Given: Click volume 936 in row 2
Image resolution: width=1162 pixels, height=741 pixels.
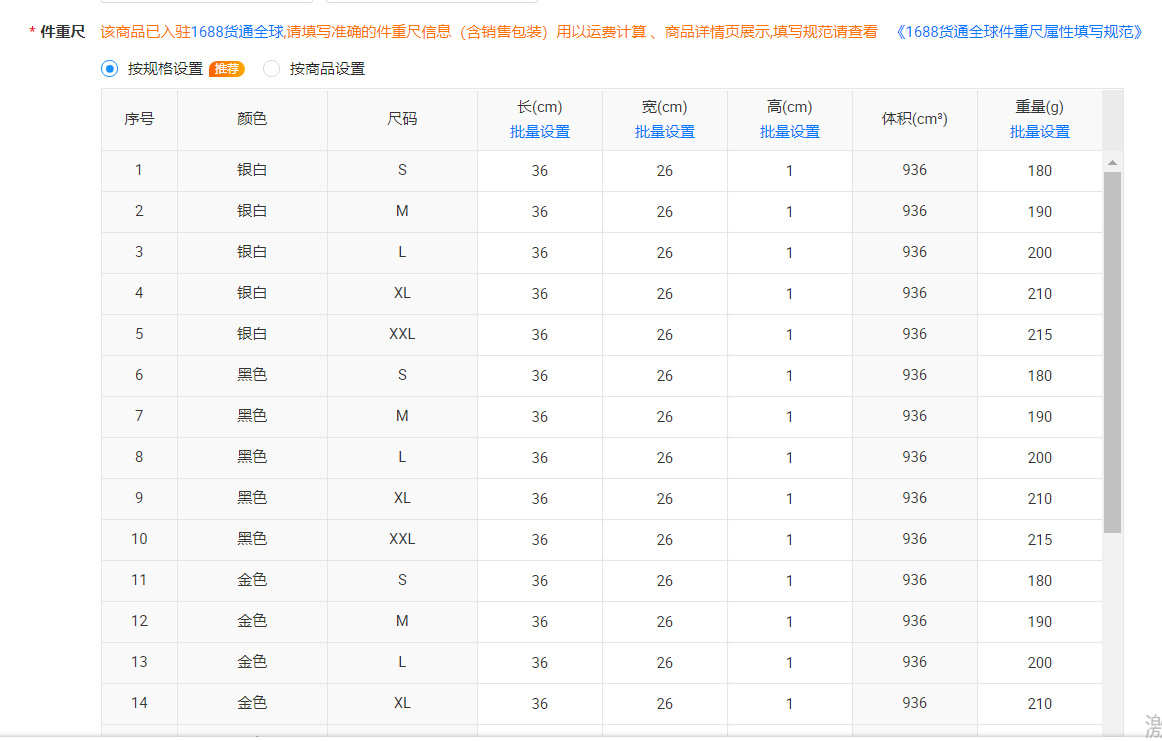Looking at the screenshot, I should pos(914,211).
